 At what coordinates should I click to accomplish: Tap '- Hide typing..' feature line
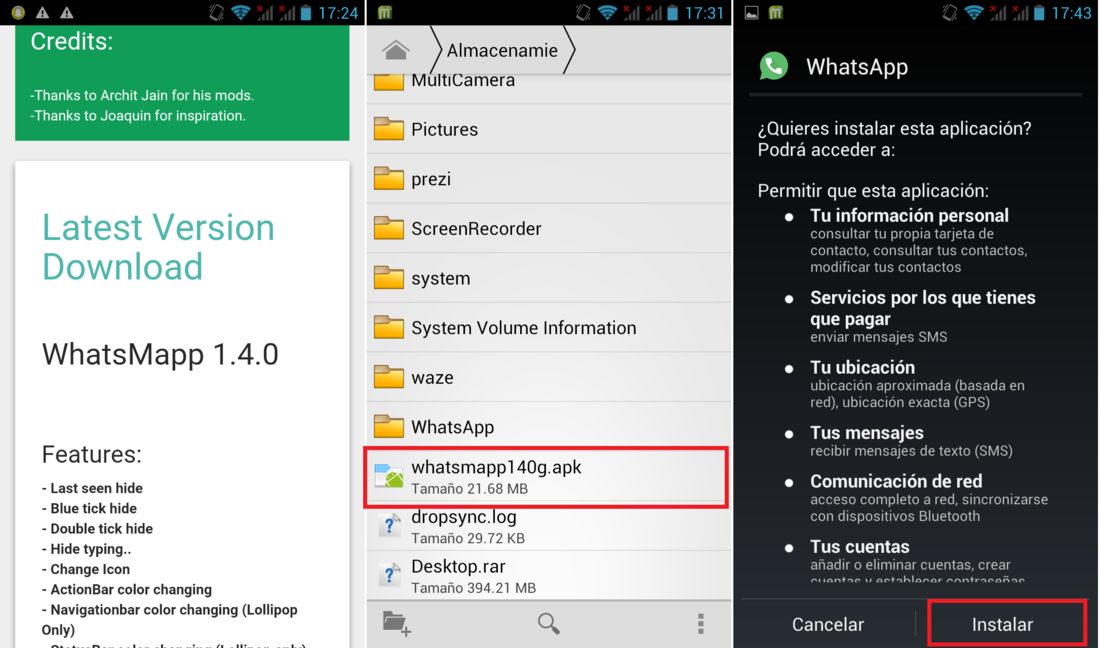coord(86,549)
